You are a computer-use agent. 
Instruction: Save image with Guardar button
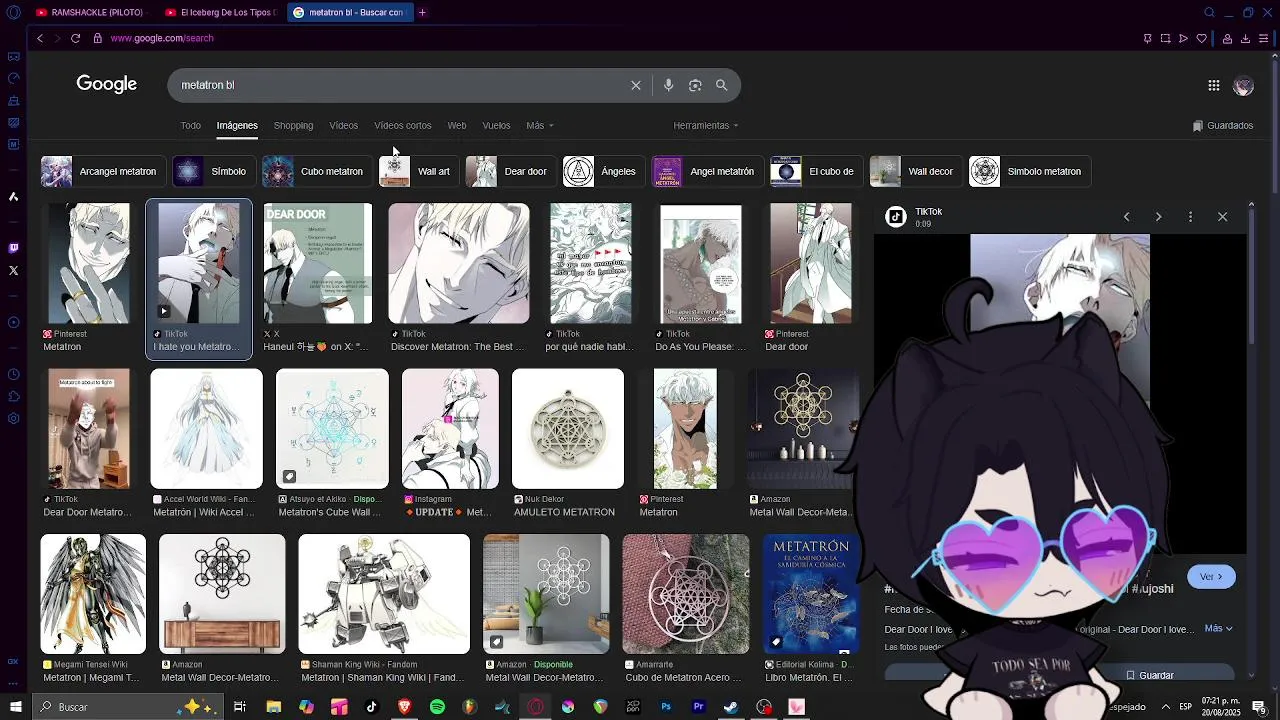(x=1150, y=675)
